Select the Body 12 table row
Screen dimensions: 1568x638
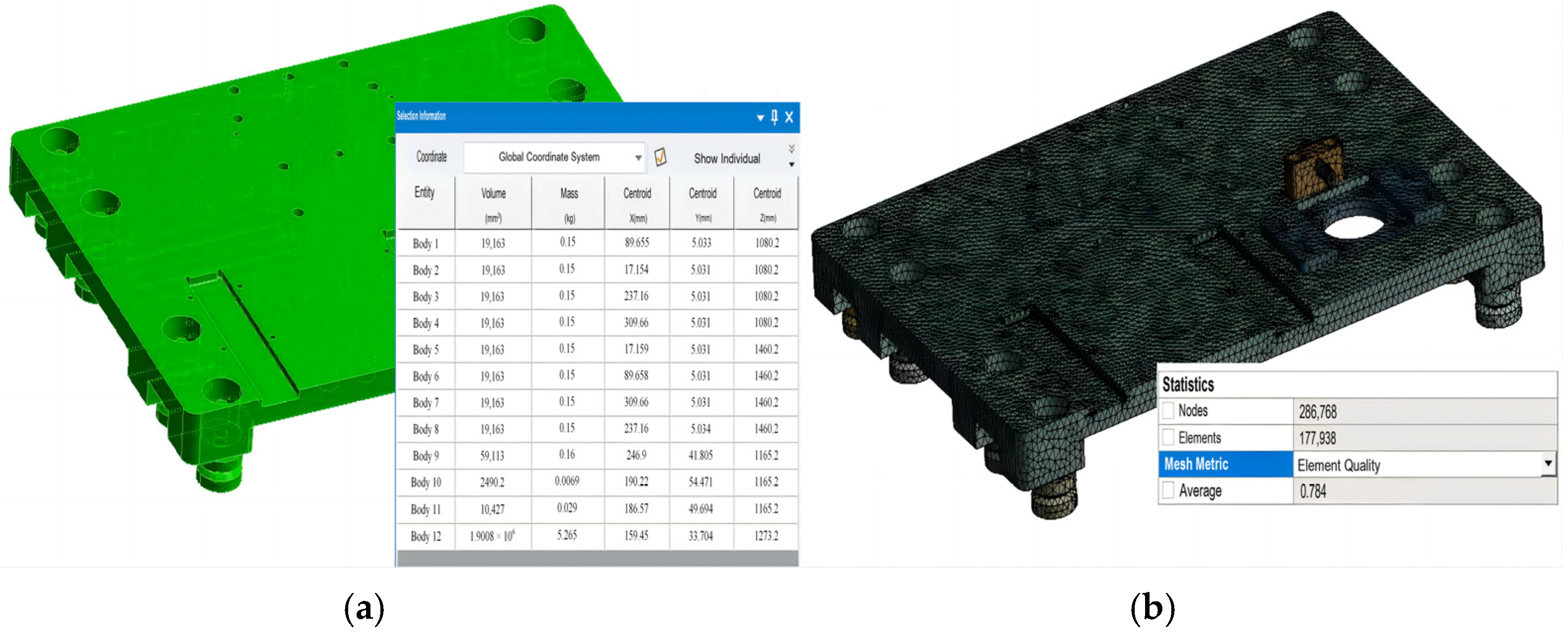tap(425, 536)
